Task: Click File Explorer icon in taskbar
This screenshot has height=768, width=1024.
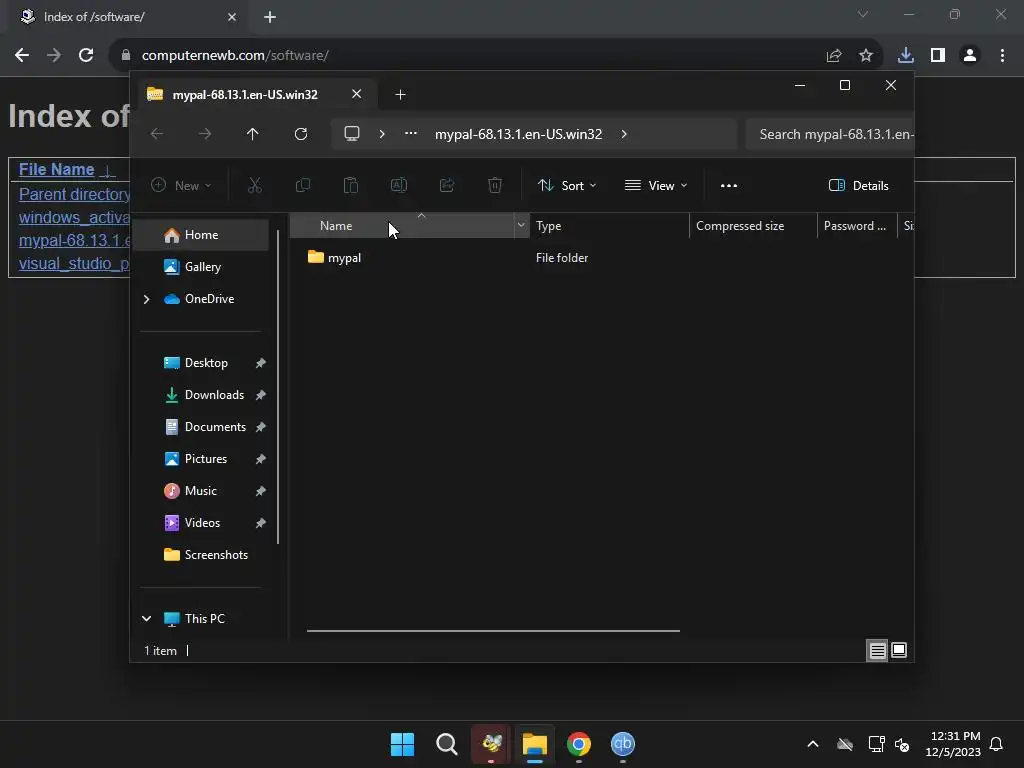Action: point(534,744)
